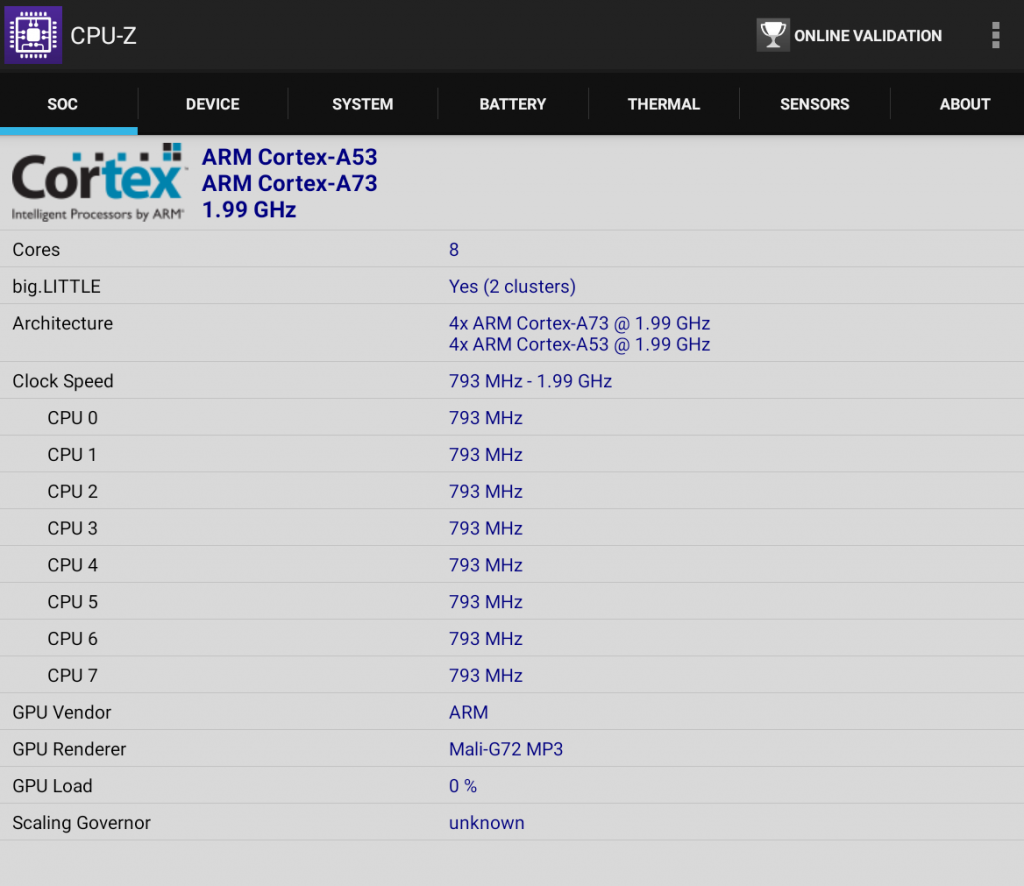Click the GPU Load label

point(52,786)
